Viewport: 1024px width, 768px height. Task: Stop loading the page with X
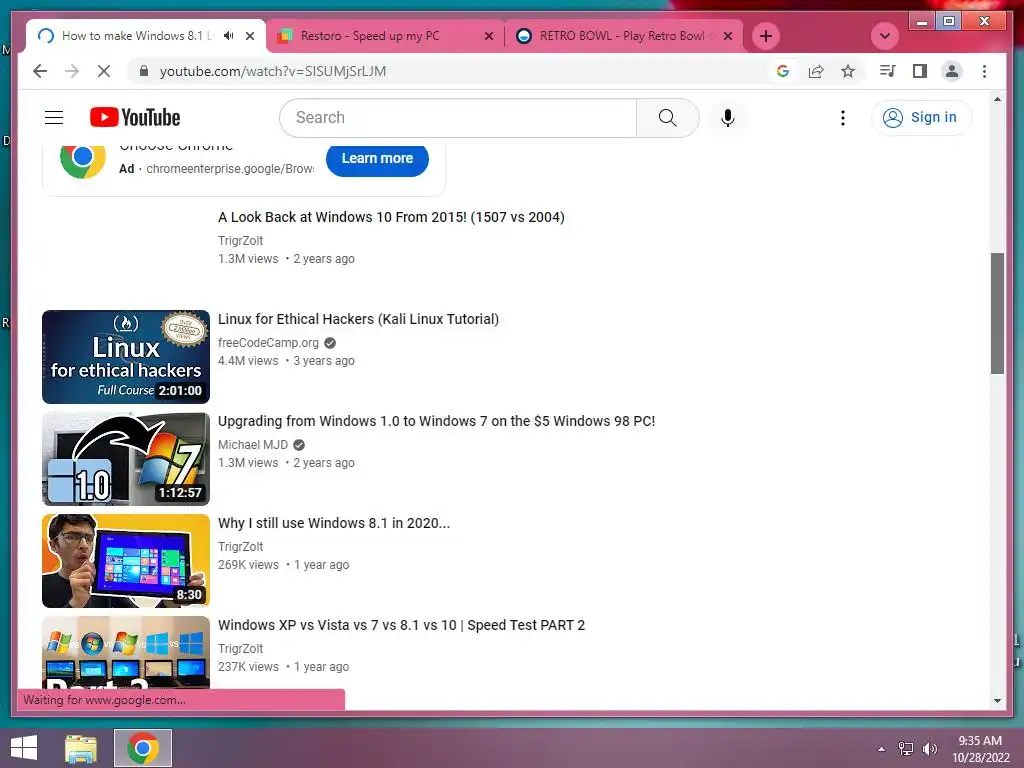pos(104,71)
